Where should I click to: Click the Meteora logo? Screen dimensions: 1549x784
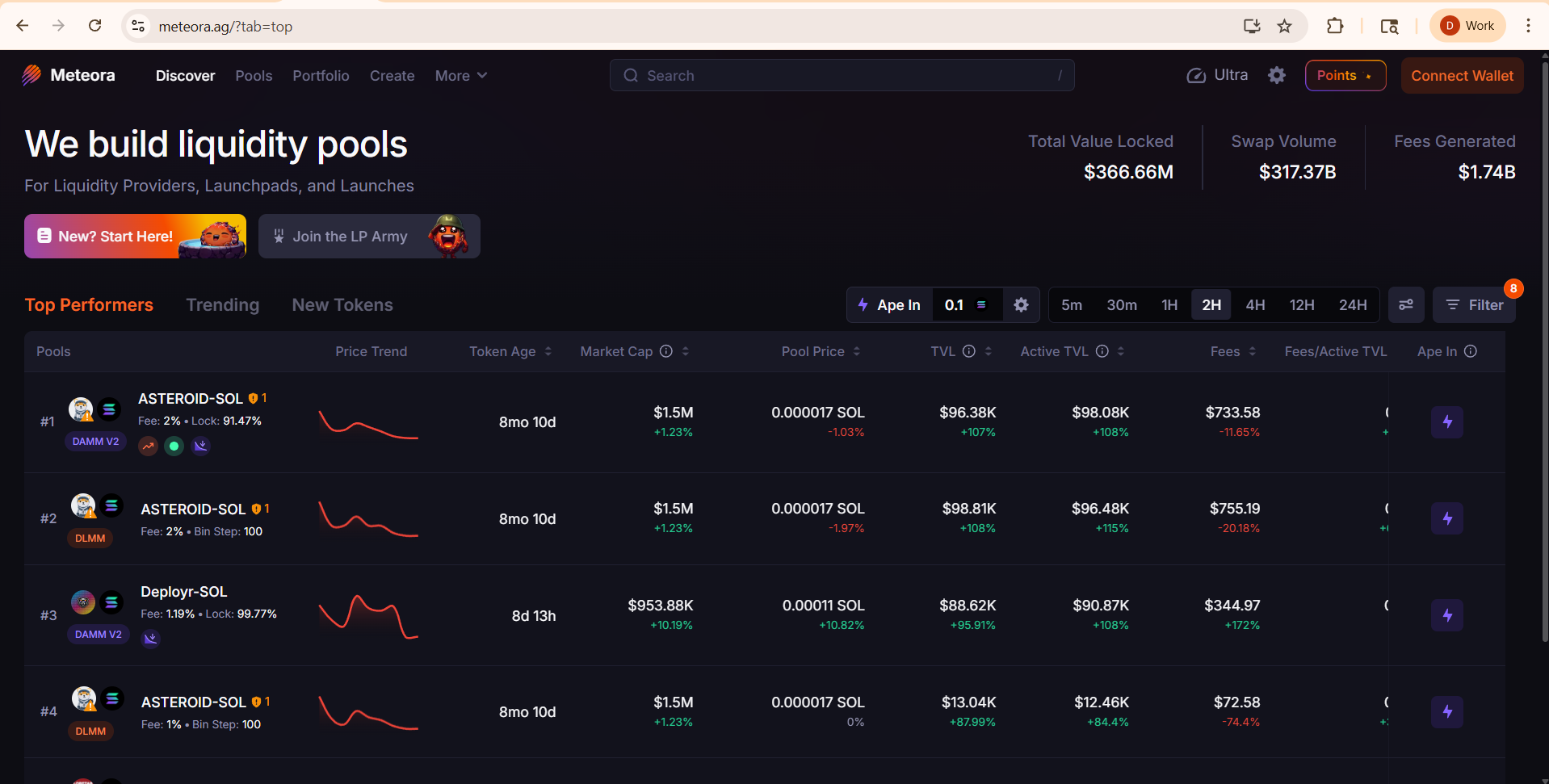tap(32, 75)
